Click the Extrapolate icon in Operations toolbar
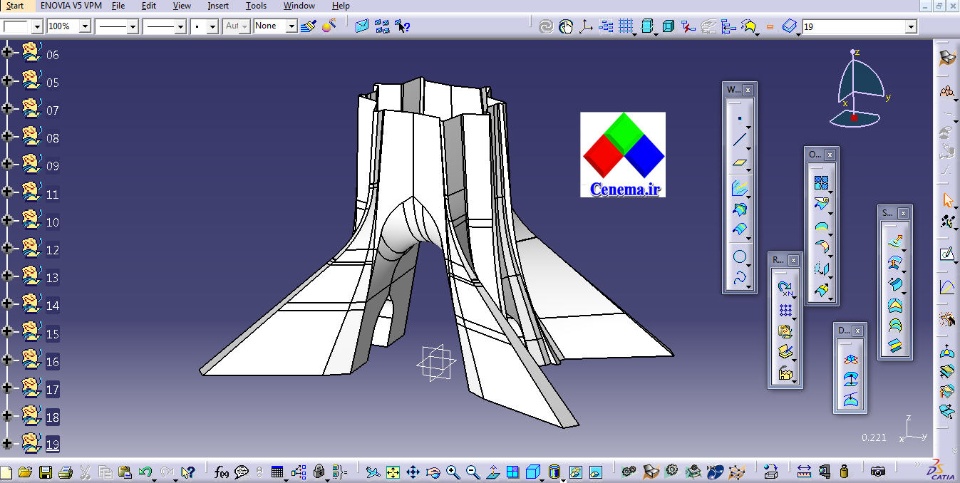This screenshot has width=960, height=483. coord(821,290)
